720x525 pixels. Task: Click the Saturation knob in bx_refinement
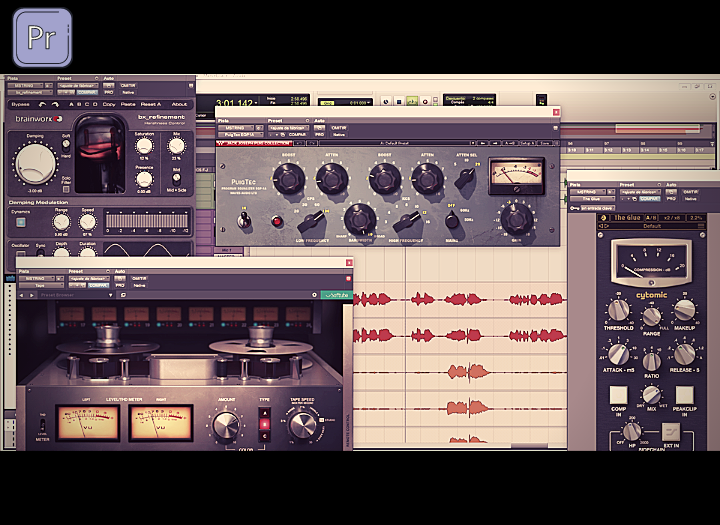pyautogui.click(x=144, y=147)
